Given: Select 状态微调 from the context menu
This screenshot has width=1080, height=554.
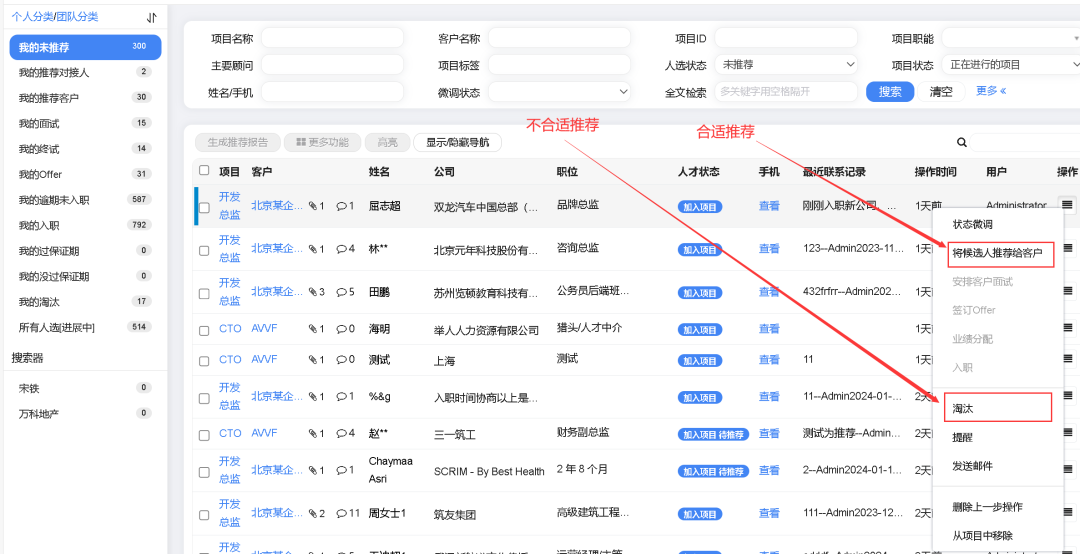Looking at the screenshot, I should [x=973, y=225].
